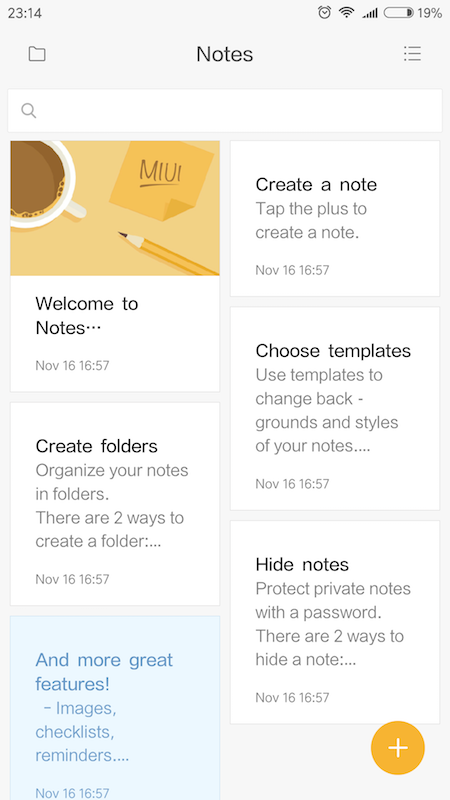450x800 pixels.
Task: Tap the cellular signal strength icon
Action: click(370, 14)
